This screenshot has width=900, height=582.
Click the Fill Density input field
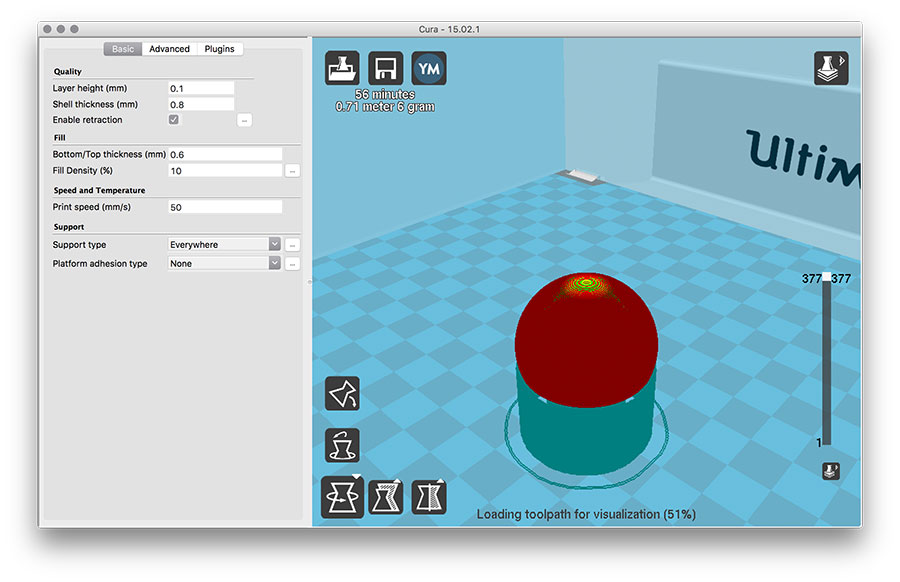[x=225, y=170]
